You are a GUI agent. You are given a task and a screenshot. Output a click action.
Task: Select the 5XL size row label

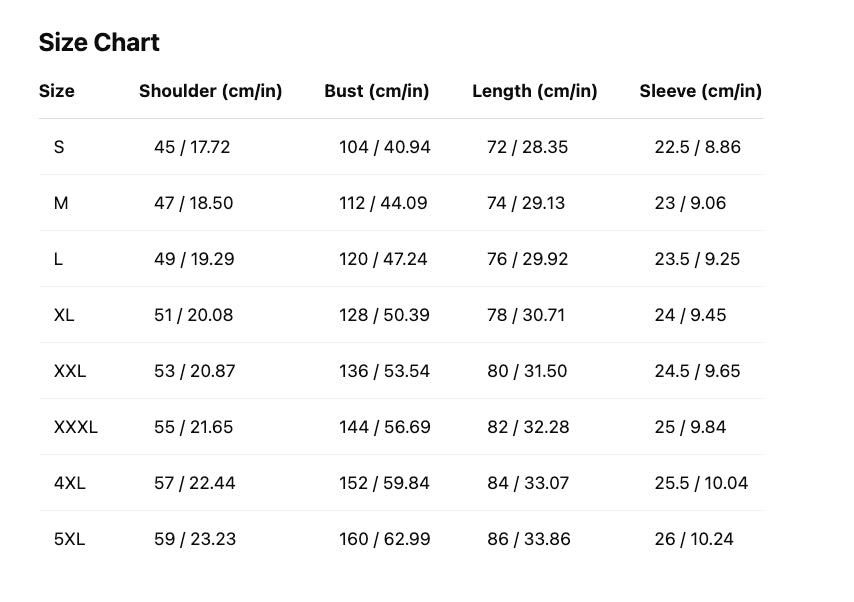[x=70, y=539]
